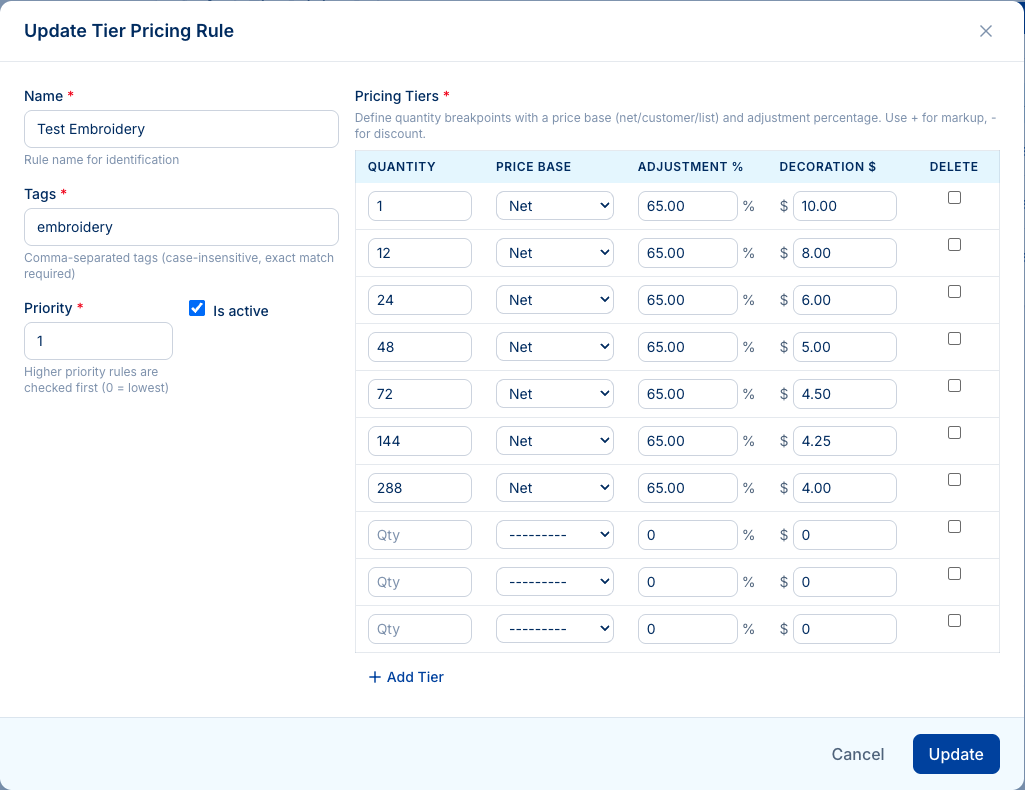Check Delete for the quantity 48 tier
Viewport: 1025px width, 790px height.
click(954, 338)
